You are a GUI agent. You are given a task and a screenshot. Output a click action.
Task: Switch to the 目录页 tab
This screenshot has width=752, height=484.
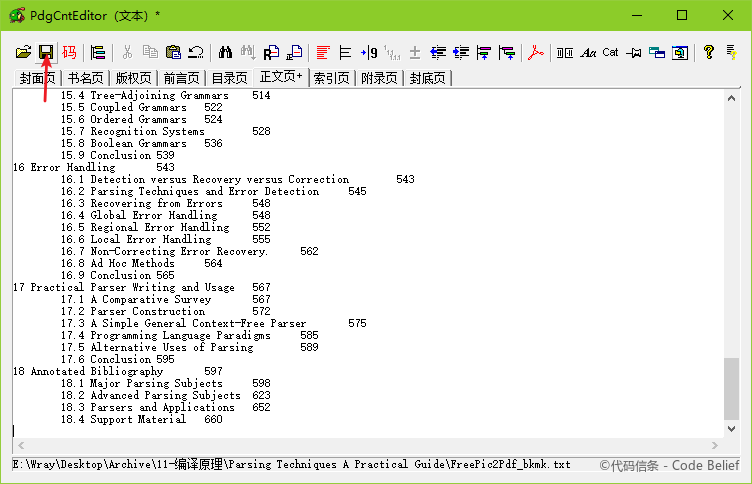pos(229,78)
